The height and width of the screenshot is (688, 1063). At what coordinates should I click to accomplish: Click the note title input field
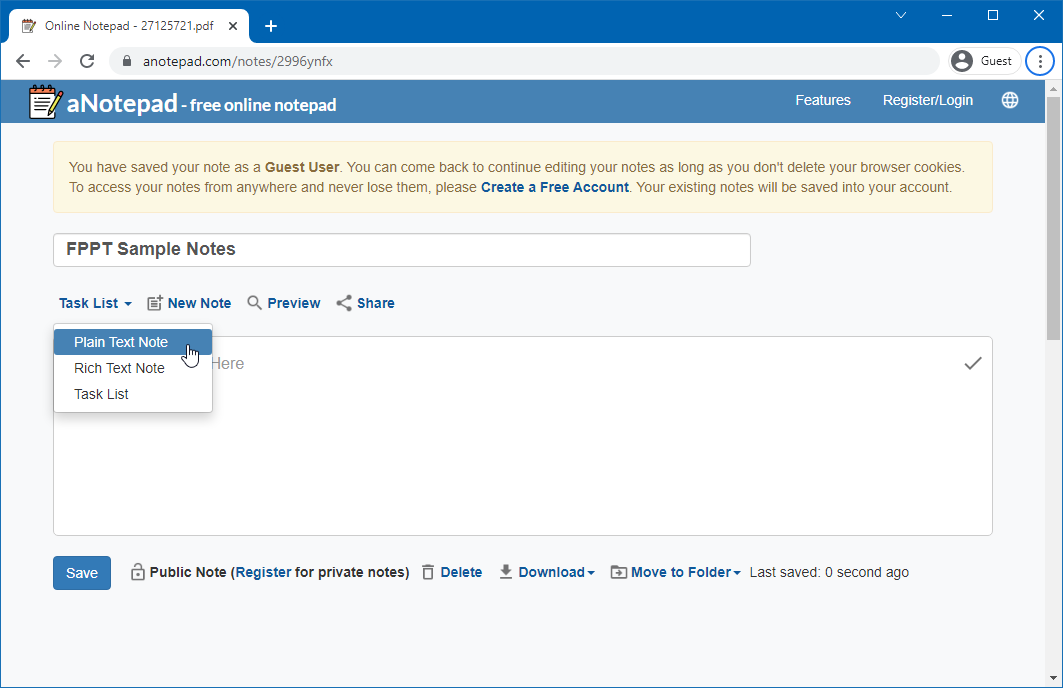401,250
